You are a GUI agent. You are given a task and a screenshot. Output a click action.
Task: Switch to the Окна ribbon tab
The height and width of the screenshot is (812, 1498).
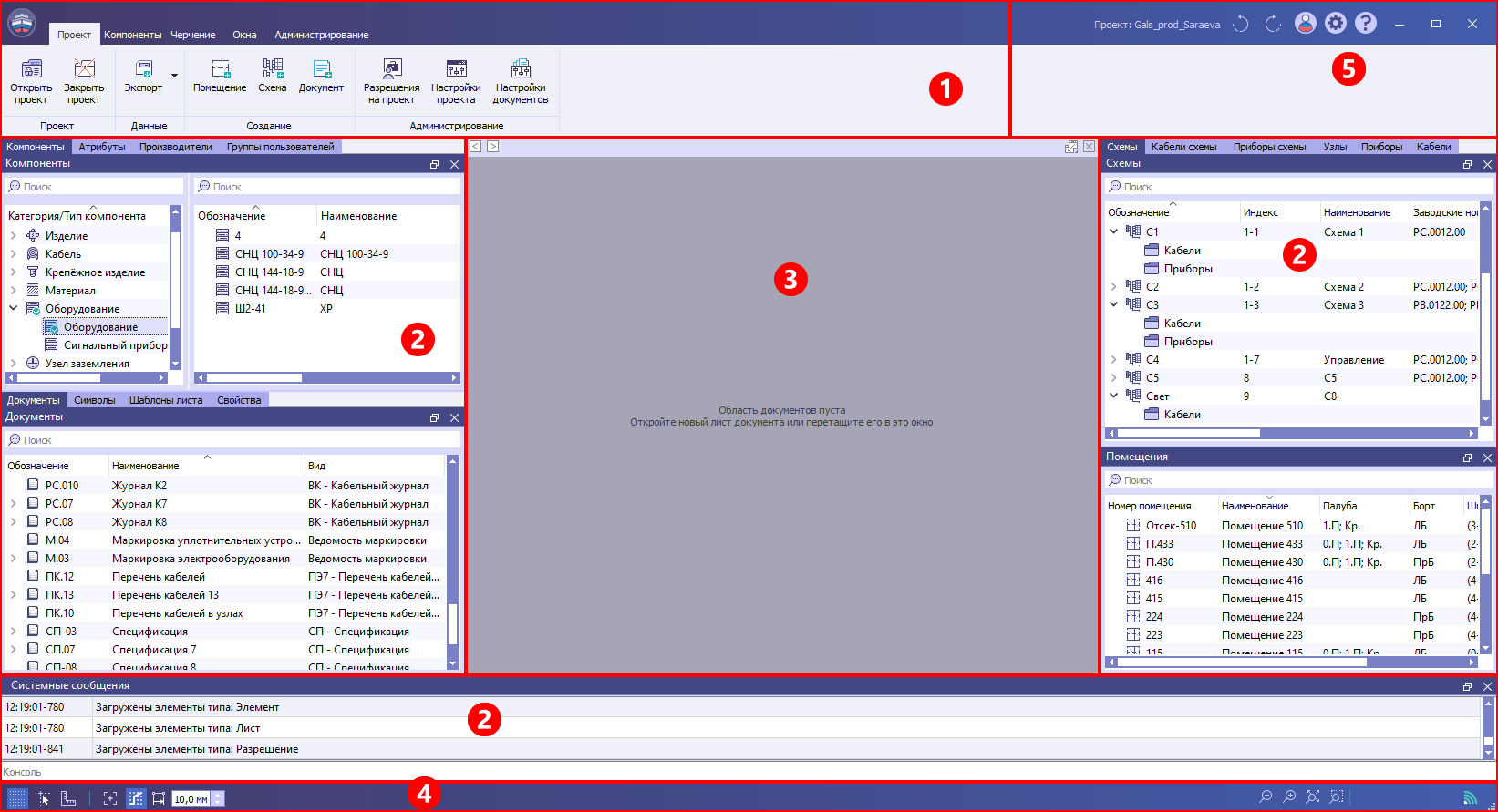pyautogui.click(x=244, y=35)
